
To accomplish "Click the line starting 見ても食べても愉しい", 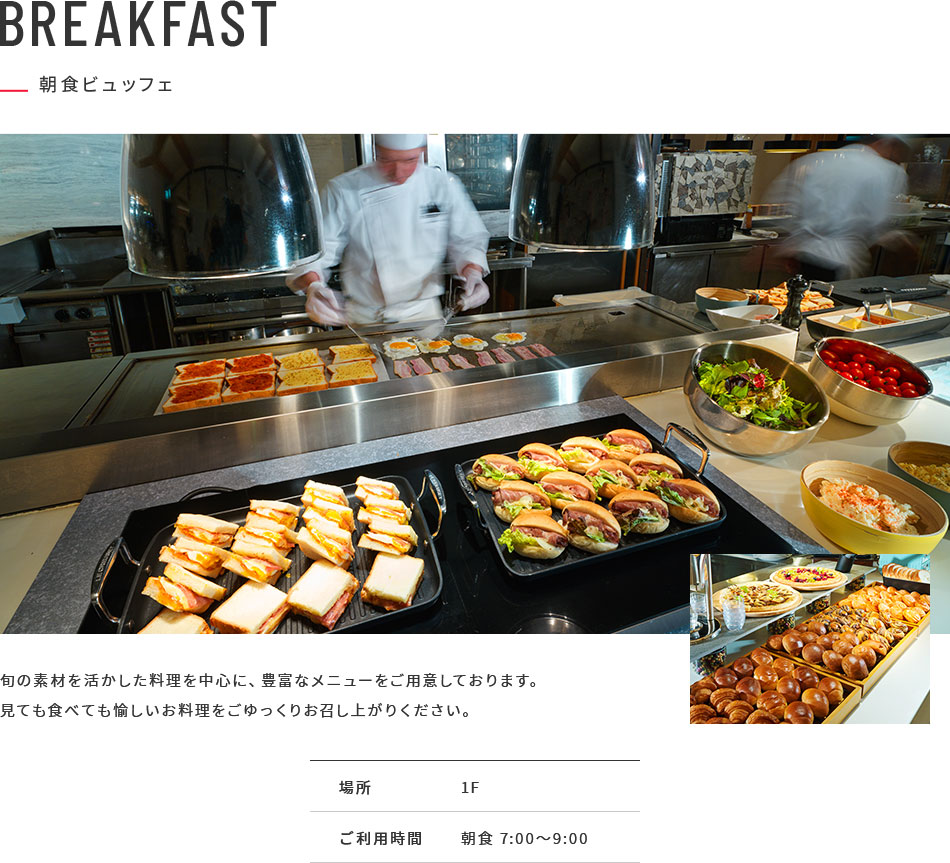I will click(x=235, y=710).
